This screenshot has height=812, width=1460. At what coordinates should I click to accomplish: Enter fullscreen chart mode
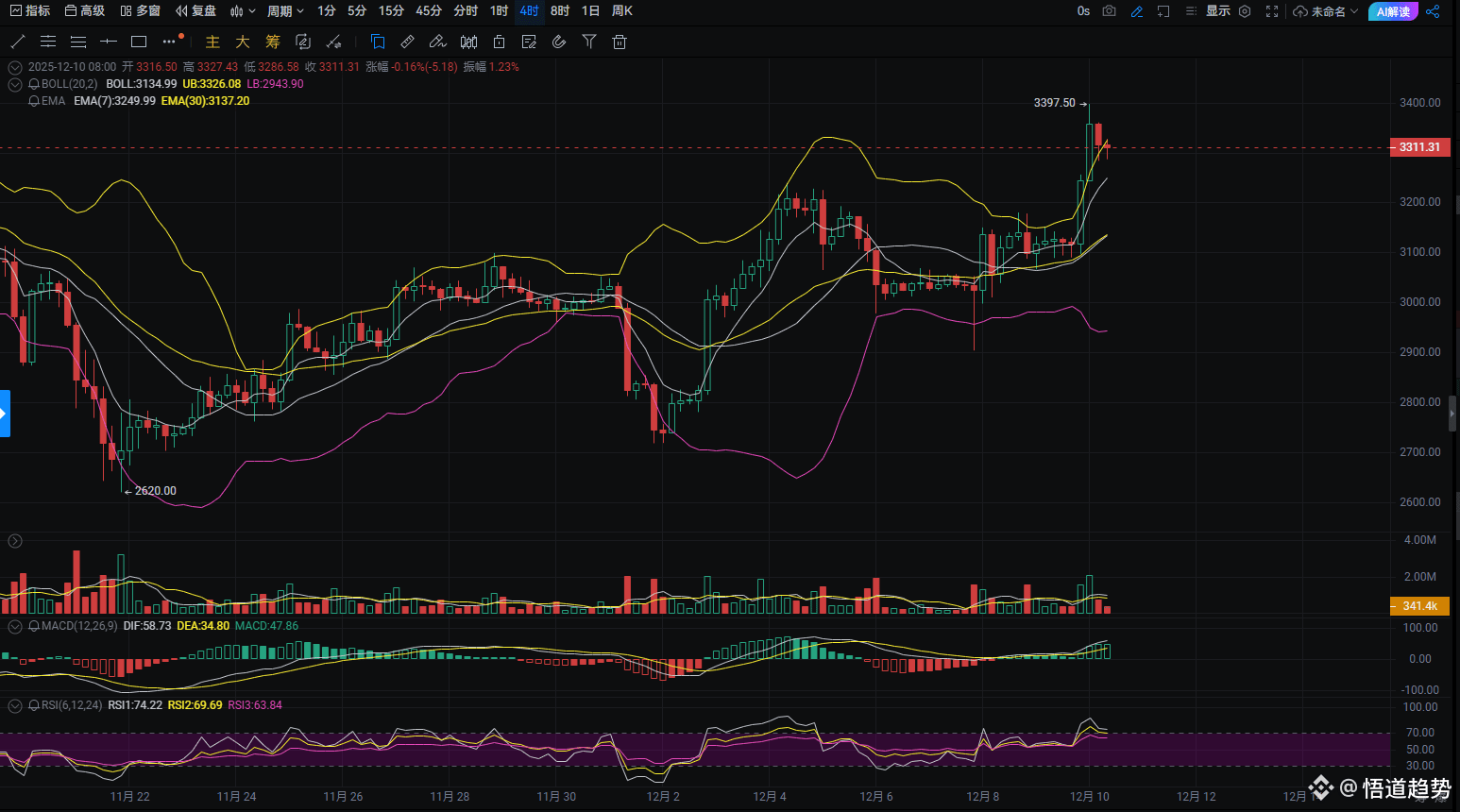(1272, 11)
